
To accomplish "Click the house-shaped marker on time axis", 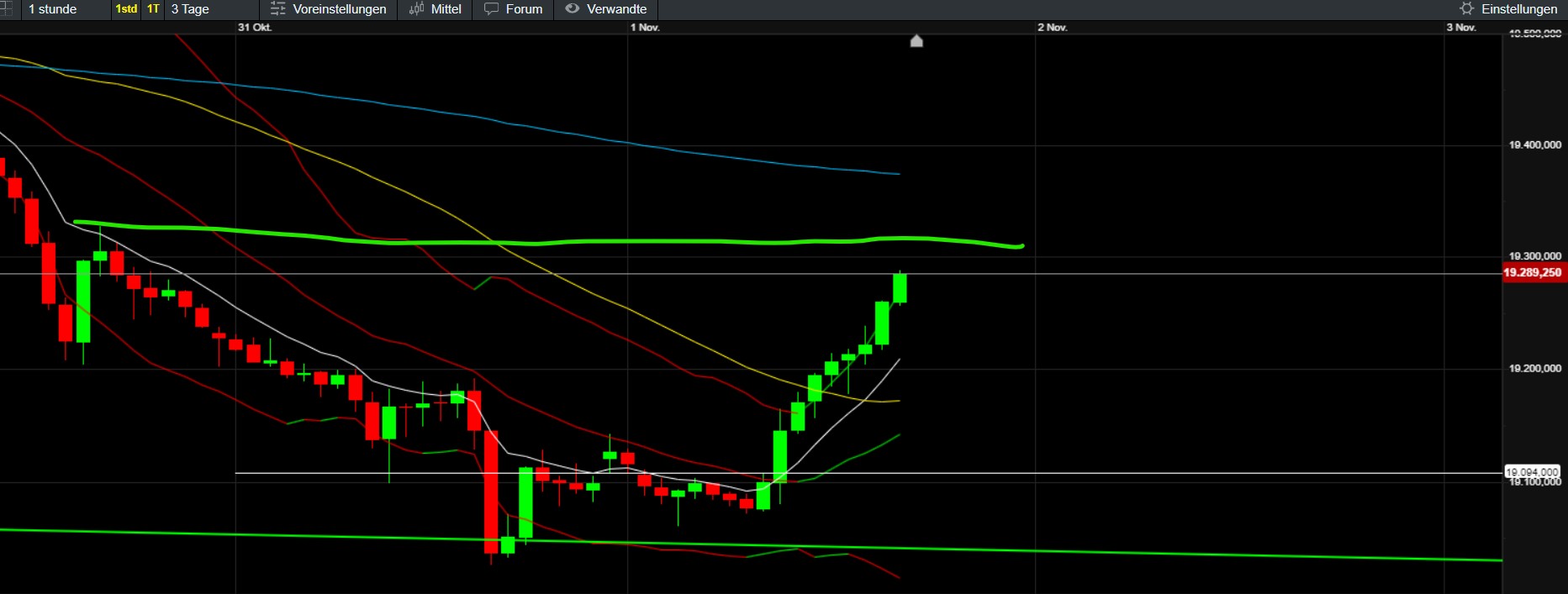I will pos(916,41).
